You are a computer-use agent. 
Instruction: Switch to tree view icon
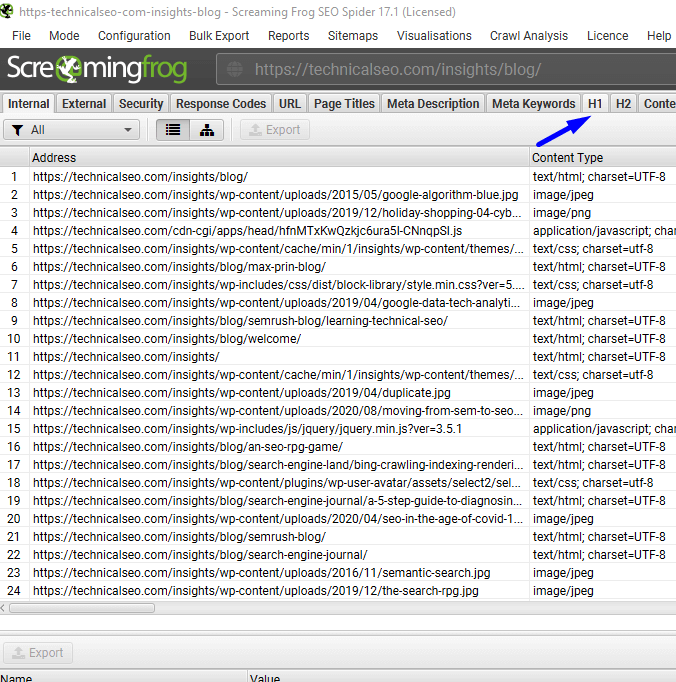(206, 130)
